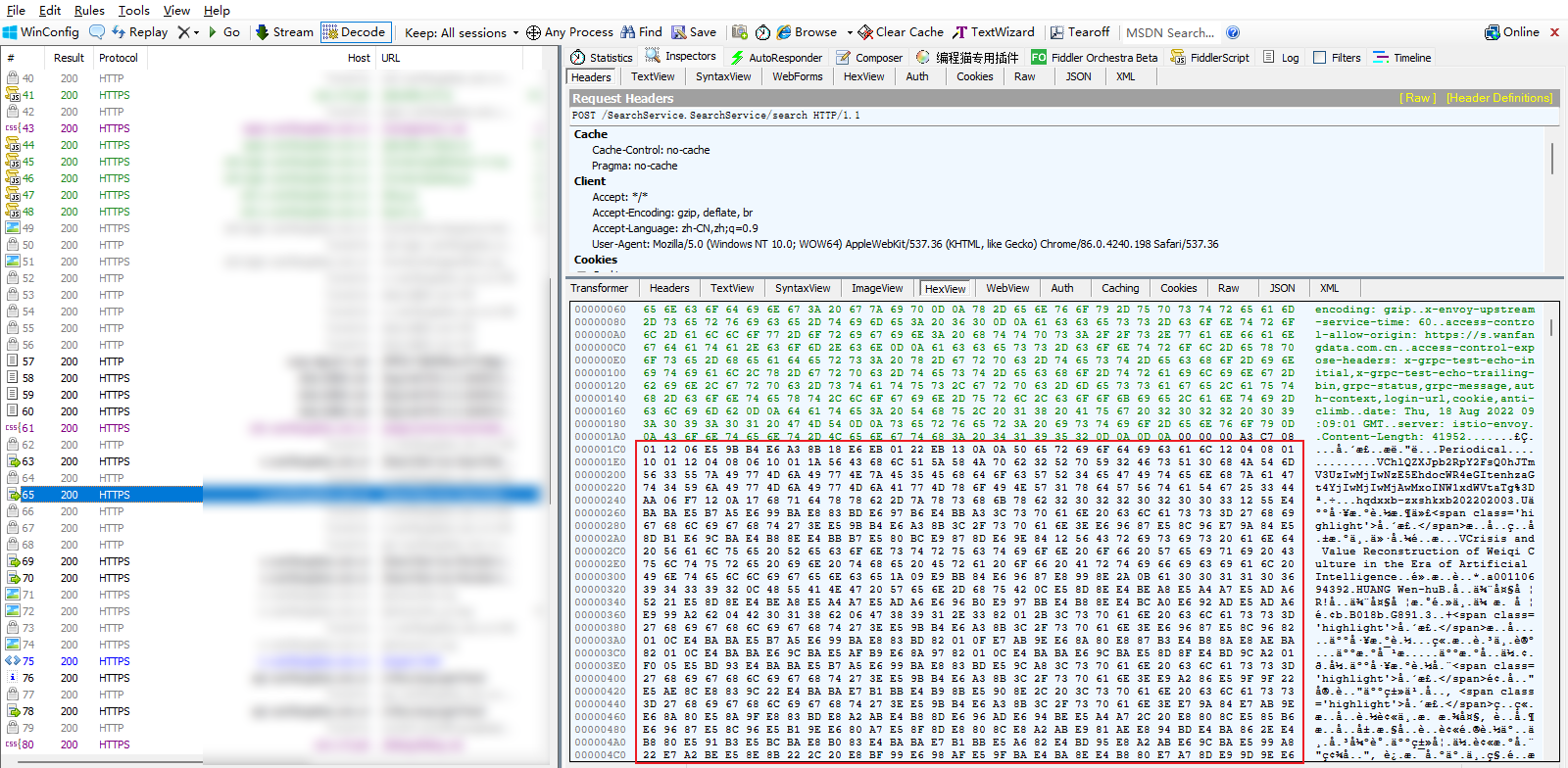The height and width of the screenshot is (768, 1568).
Task: Open the Keep: All sessions dropdown
Action: (461, 32)
